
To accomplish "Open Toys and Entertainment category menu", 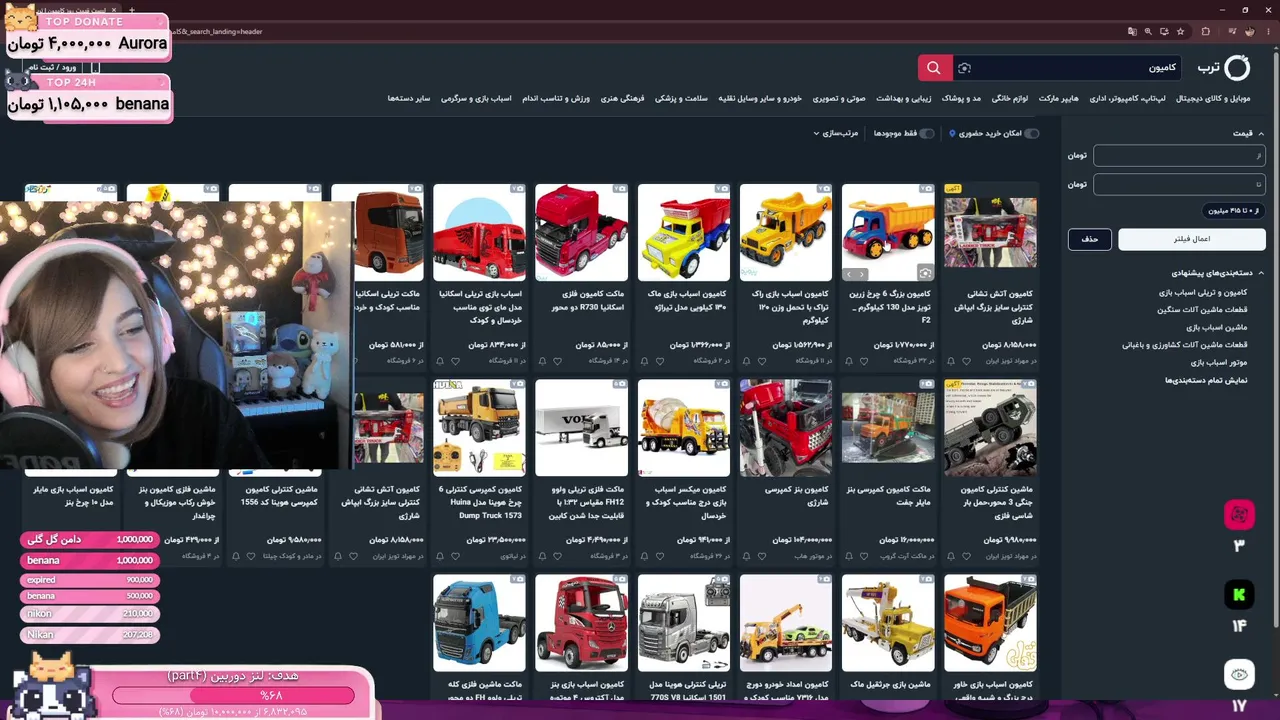I will 476,98.
